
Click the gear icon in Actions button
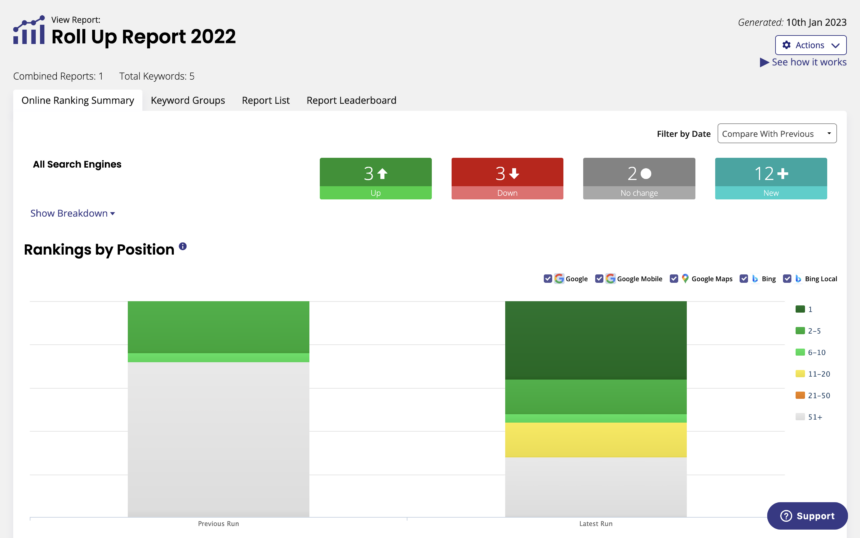point(787,45)
